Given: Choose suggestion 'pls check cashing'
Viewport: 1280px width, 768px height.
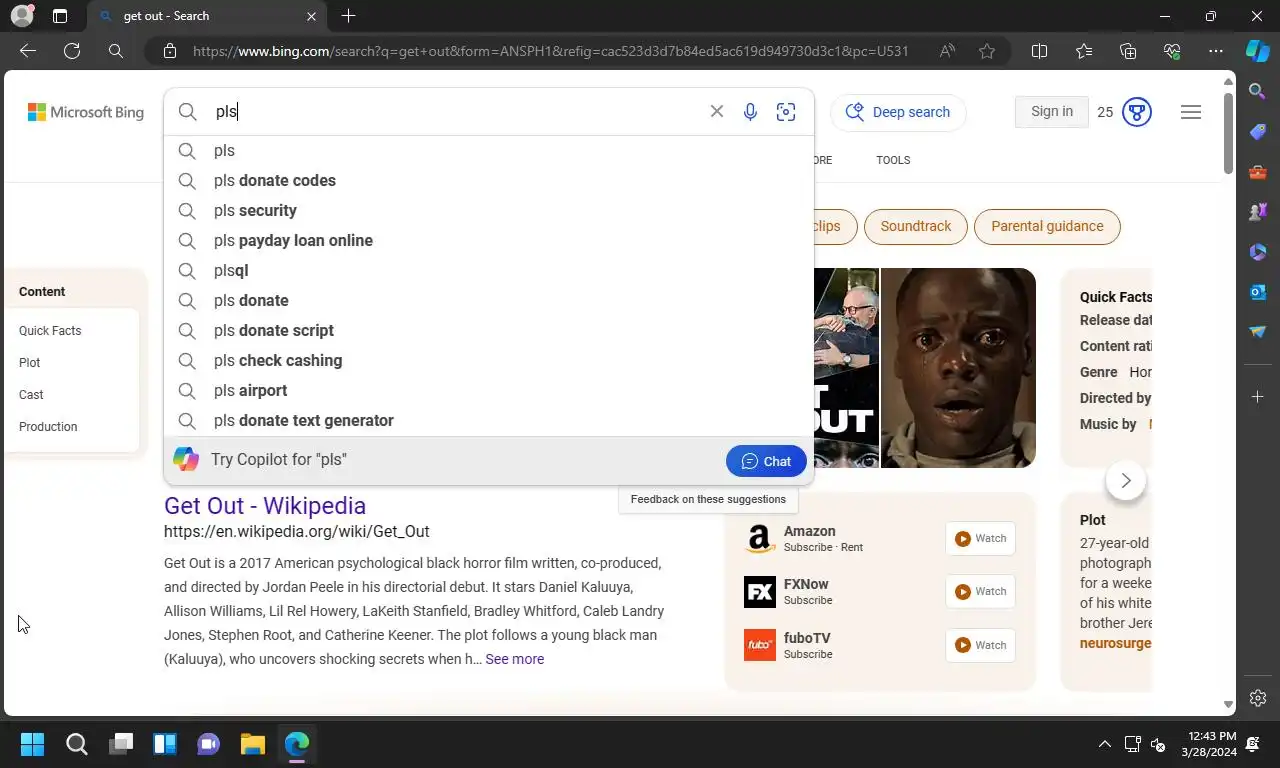Looking at the screenshot, I should [489, 360].
